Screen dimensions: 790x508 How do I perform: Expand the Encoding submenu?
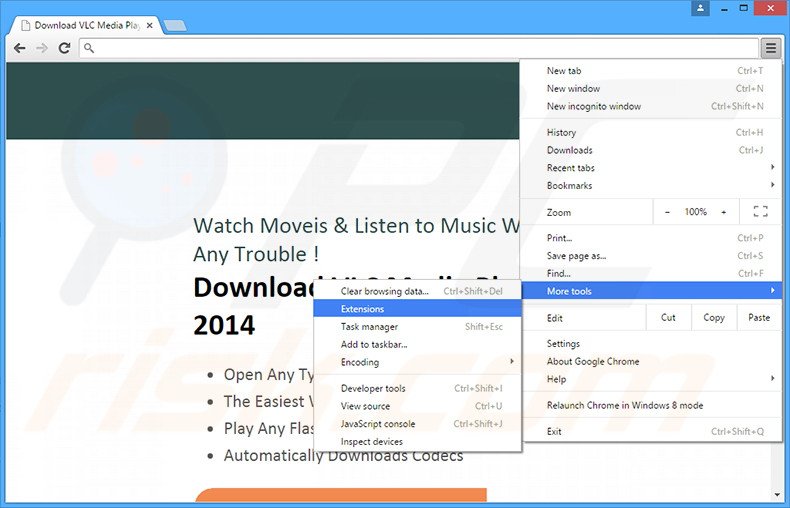tap(417, 362)
